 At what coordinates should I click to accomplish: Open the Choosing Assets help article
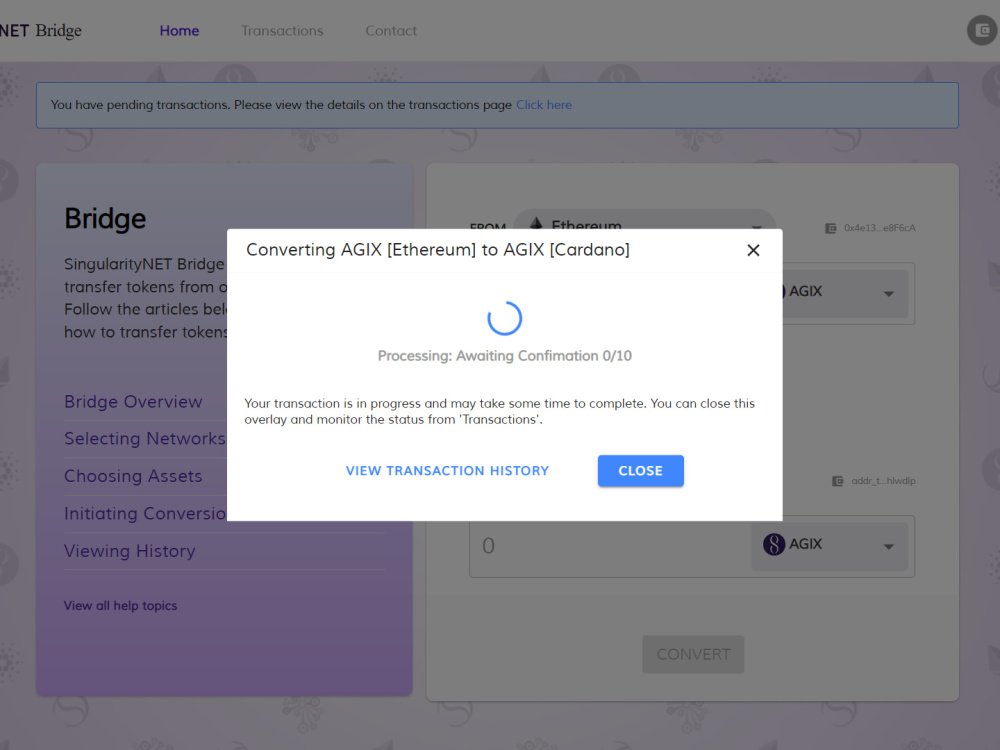[133, 476]
